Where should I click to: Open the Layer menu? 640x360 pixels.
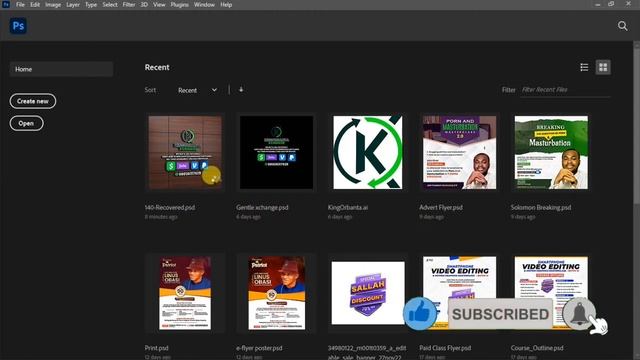click(73, 5)
